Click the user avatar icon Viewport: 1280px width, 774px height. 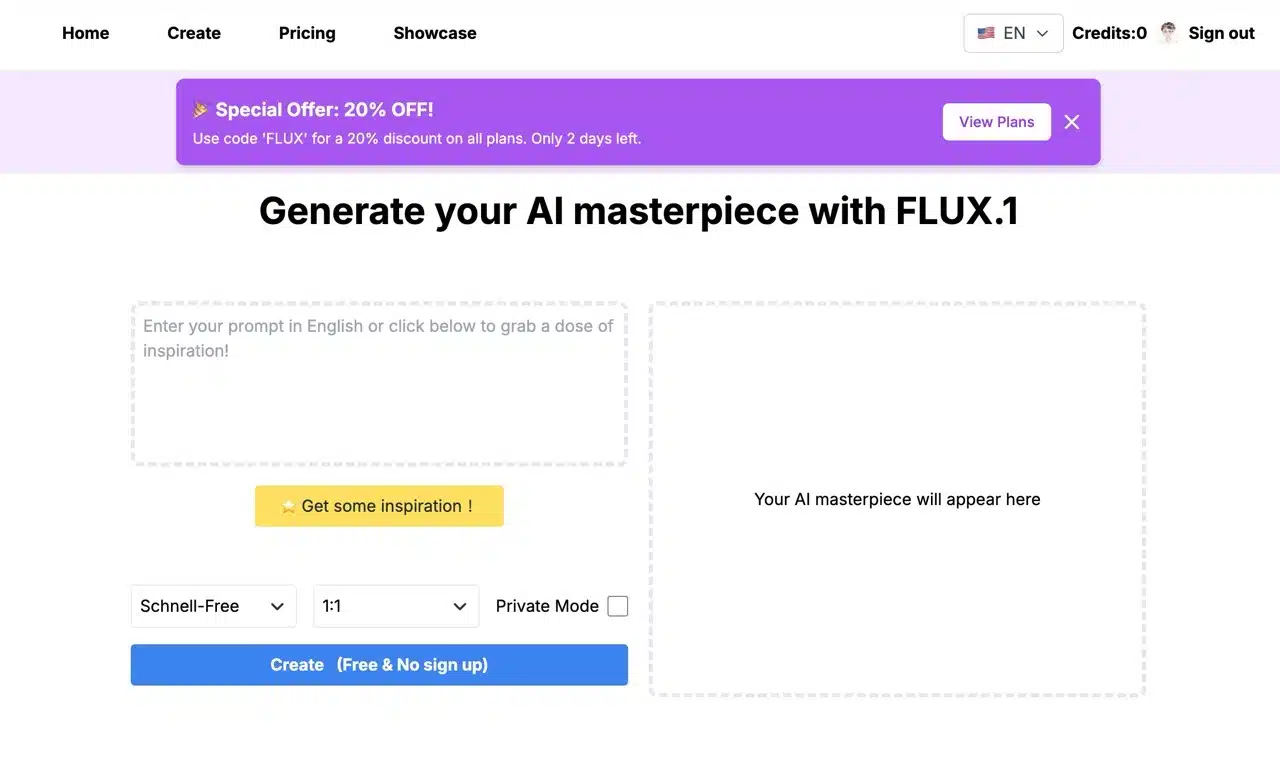coord(1168,33)
